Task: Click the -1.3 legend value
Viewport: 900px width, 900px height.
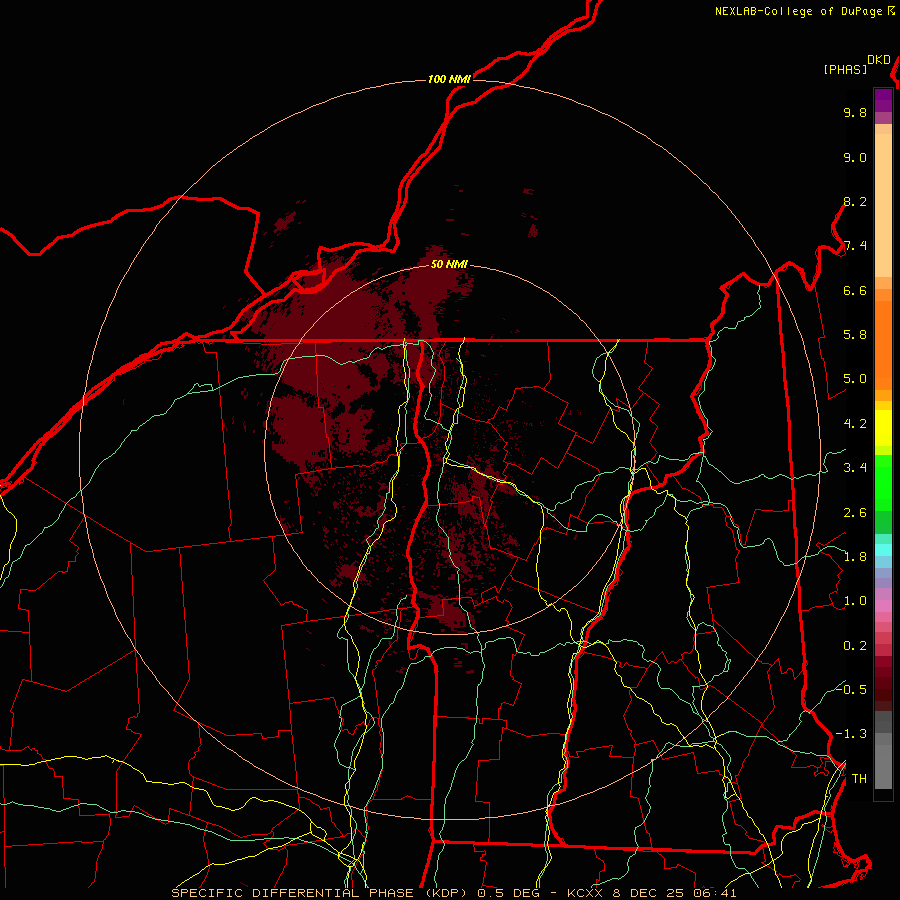Action: [x=851, y=734]
